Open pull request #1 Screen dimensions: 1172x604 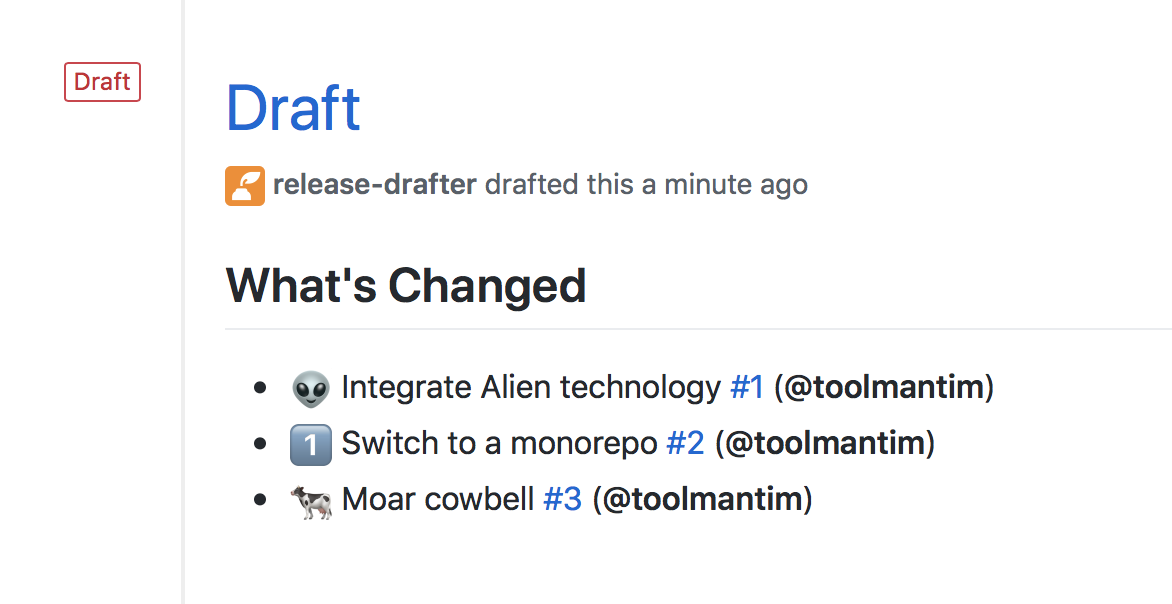pyautogui.click(x=745, y=387)
